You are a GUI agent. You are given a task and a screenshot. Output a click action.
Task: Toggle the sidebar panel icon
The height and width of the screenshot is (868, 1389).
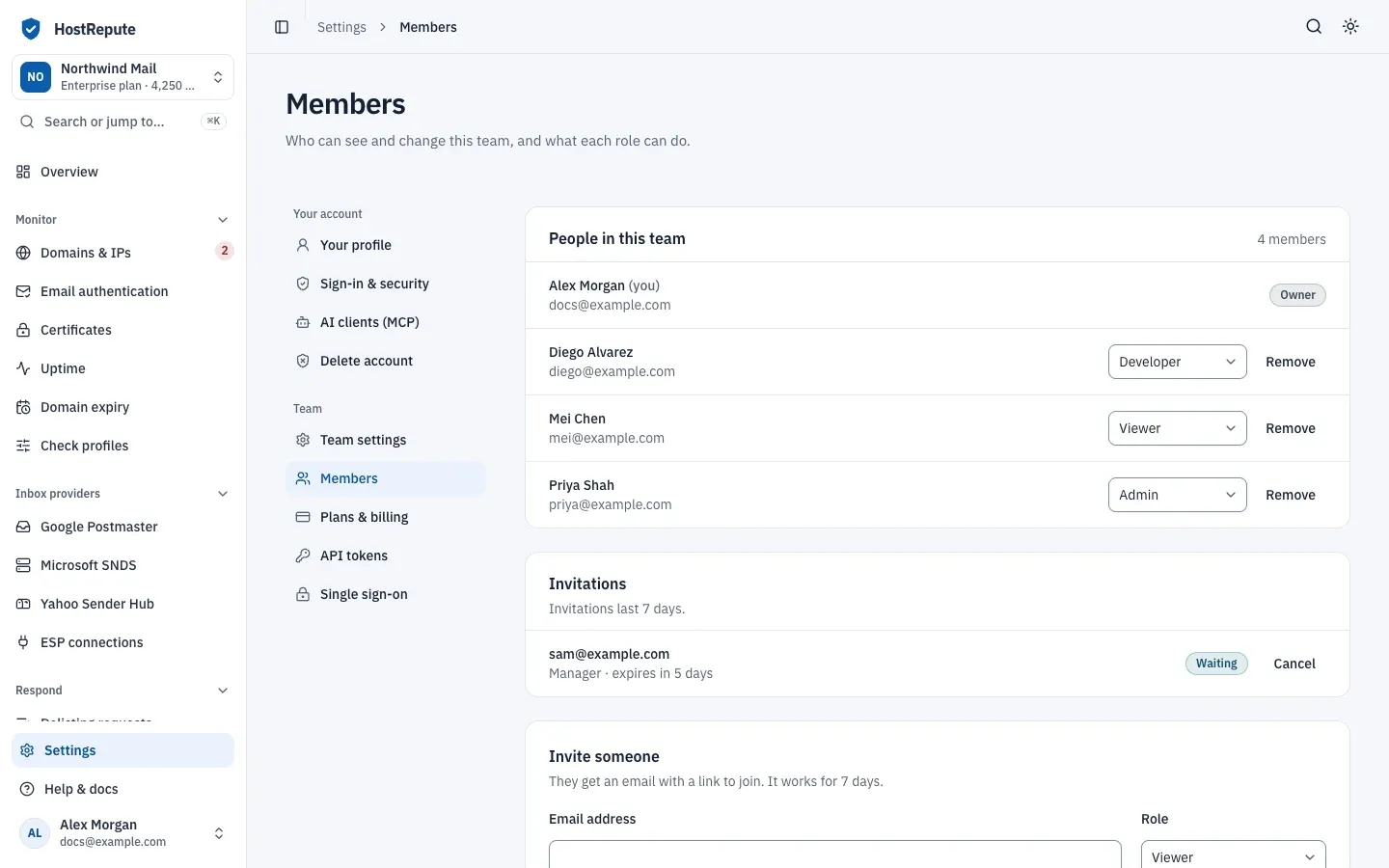click(x=282, y=27)
